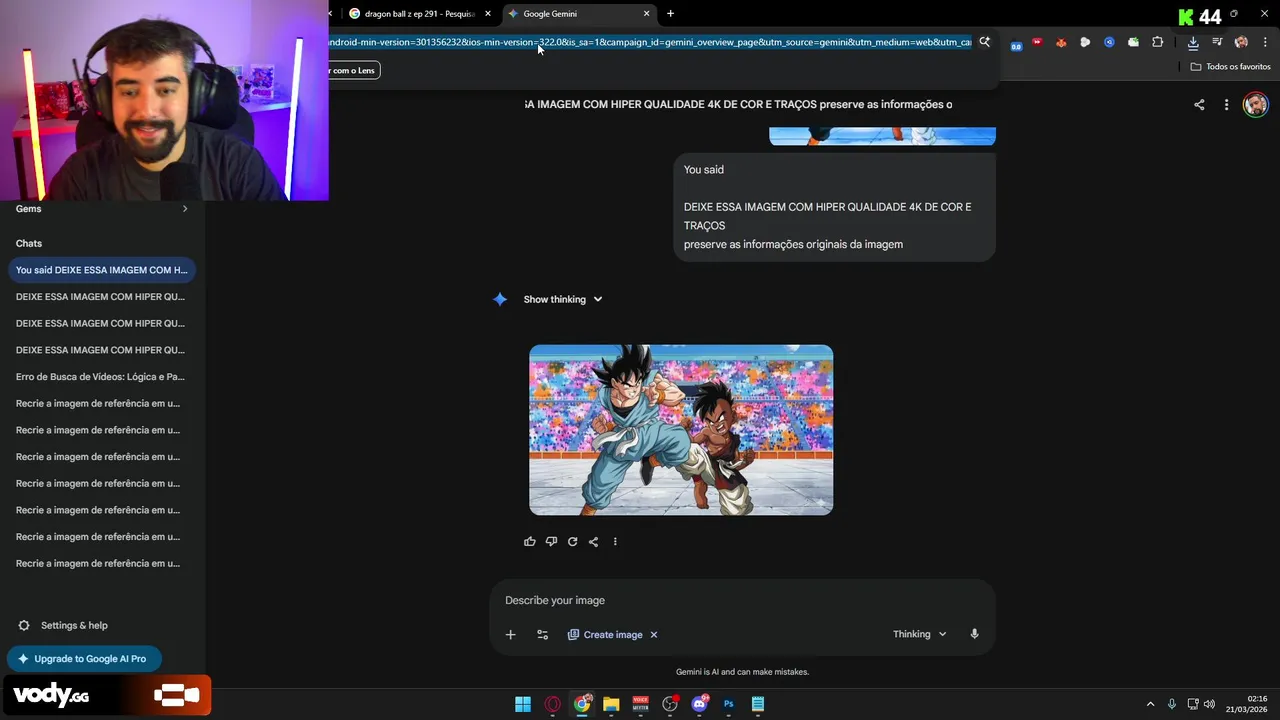Open the Thinking model dropdown
1280x720 pixels.
point(919,634)
